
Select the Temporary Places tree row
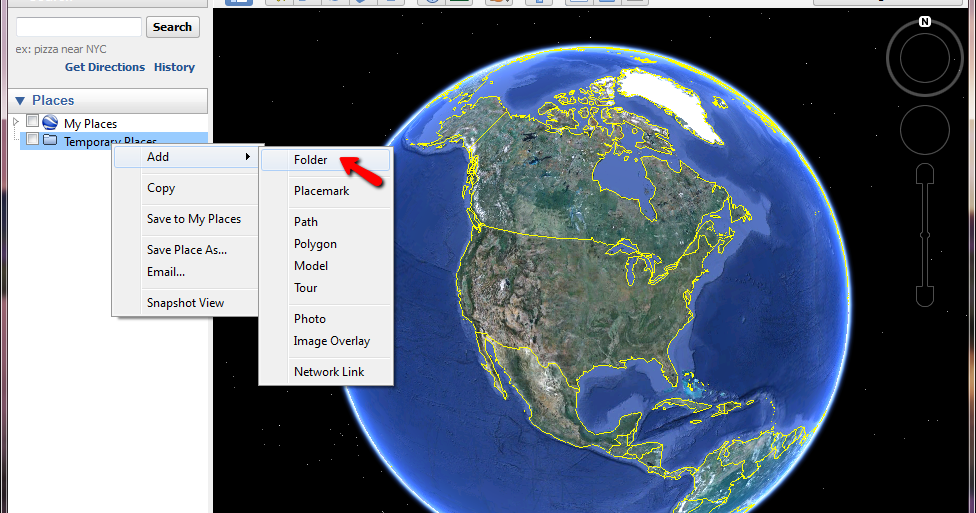tap(114, 141)
